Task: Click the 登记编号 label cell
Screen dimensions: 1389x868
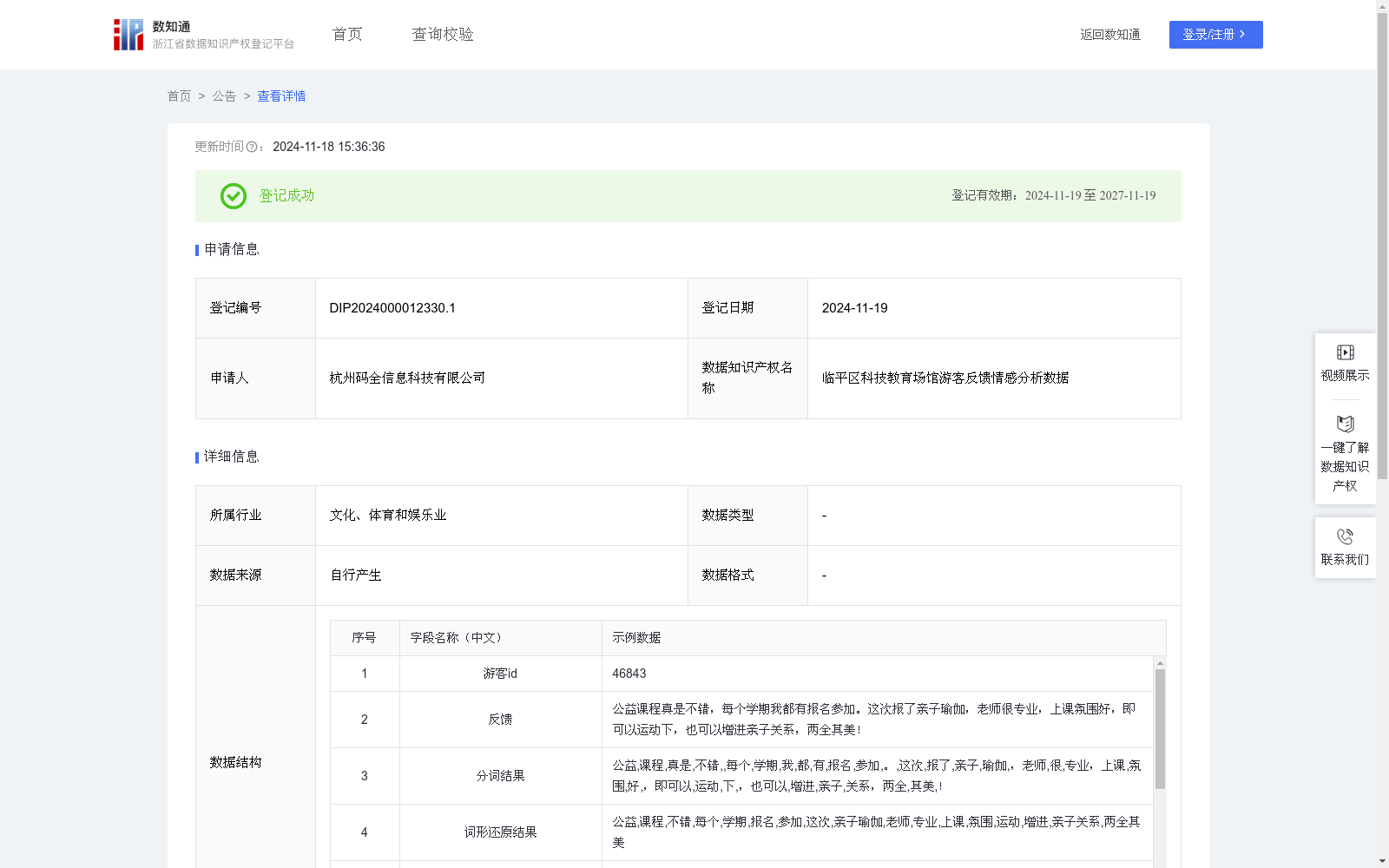Action: [255, 308]
